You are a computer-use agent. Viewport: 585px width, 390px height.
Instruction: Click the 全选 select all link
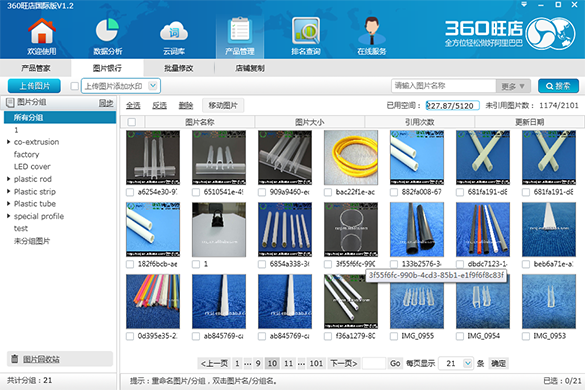coord(133,106)
